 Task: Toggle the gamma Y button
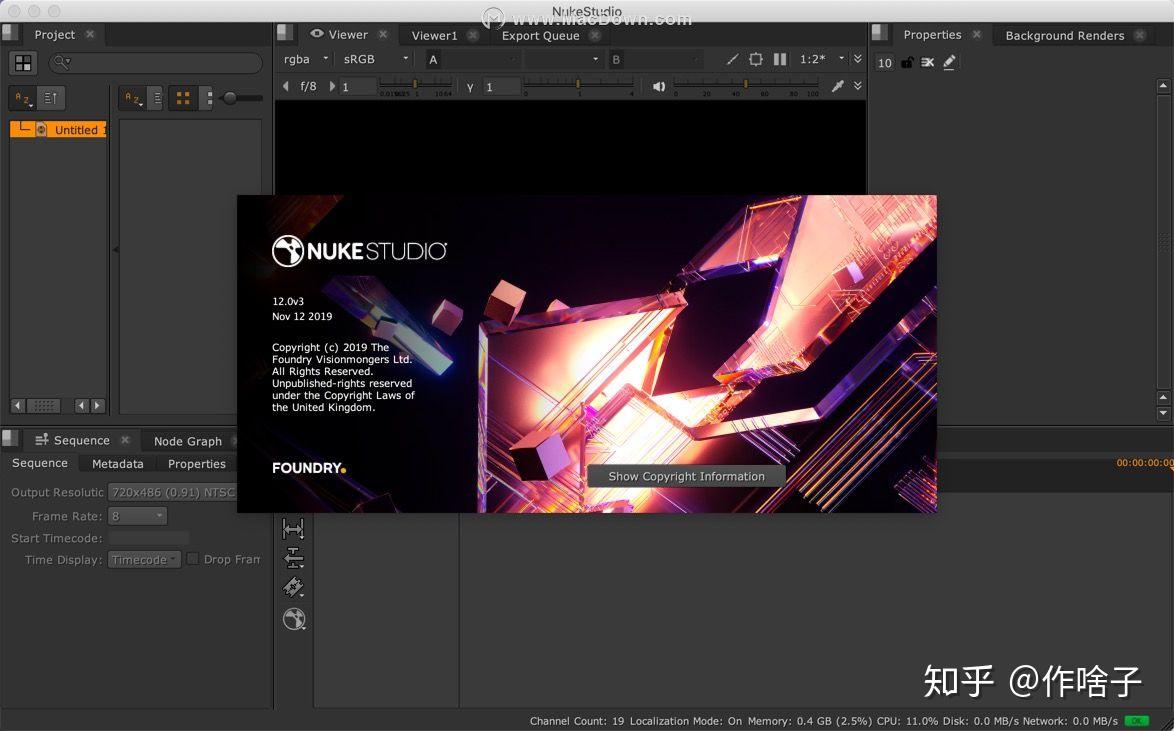[x=470, y=87]
